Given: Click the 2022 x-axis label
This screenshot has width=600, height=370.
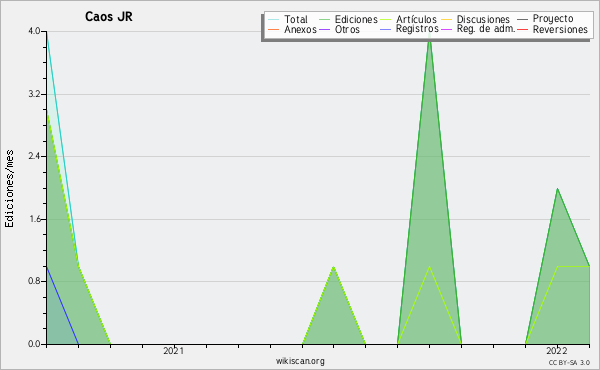Looking at the screenshot, I should pyautogui.click(x=556, y=350).
